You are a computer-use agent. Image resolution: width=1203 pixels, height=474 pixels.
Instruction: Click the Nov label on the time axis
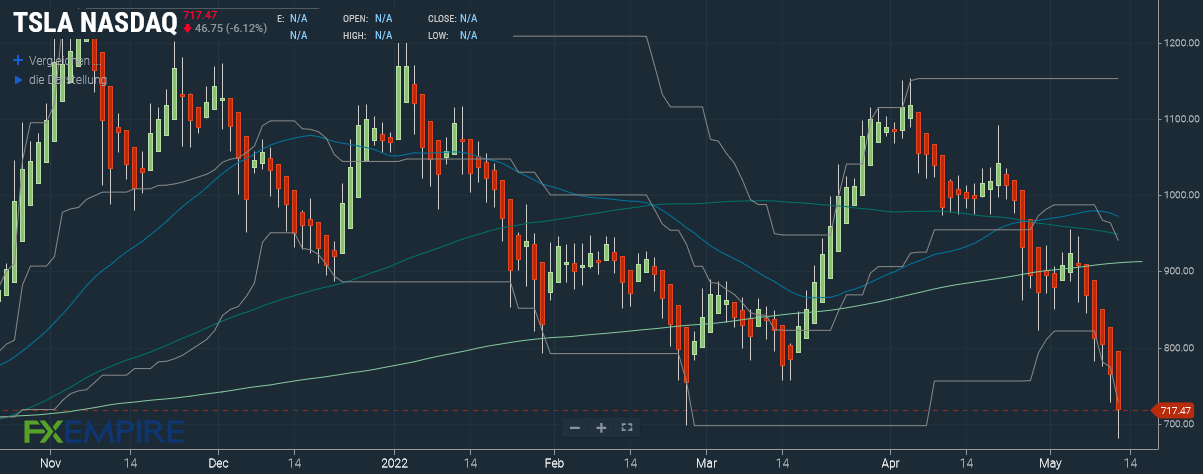coord(52,463)
